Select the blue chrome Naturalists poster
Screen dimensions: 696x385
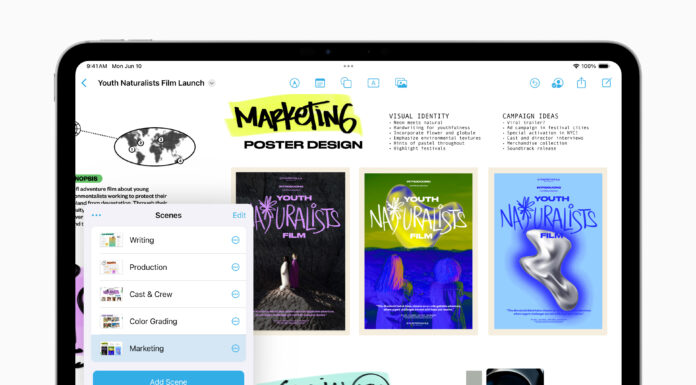tap(548, 251)
